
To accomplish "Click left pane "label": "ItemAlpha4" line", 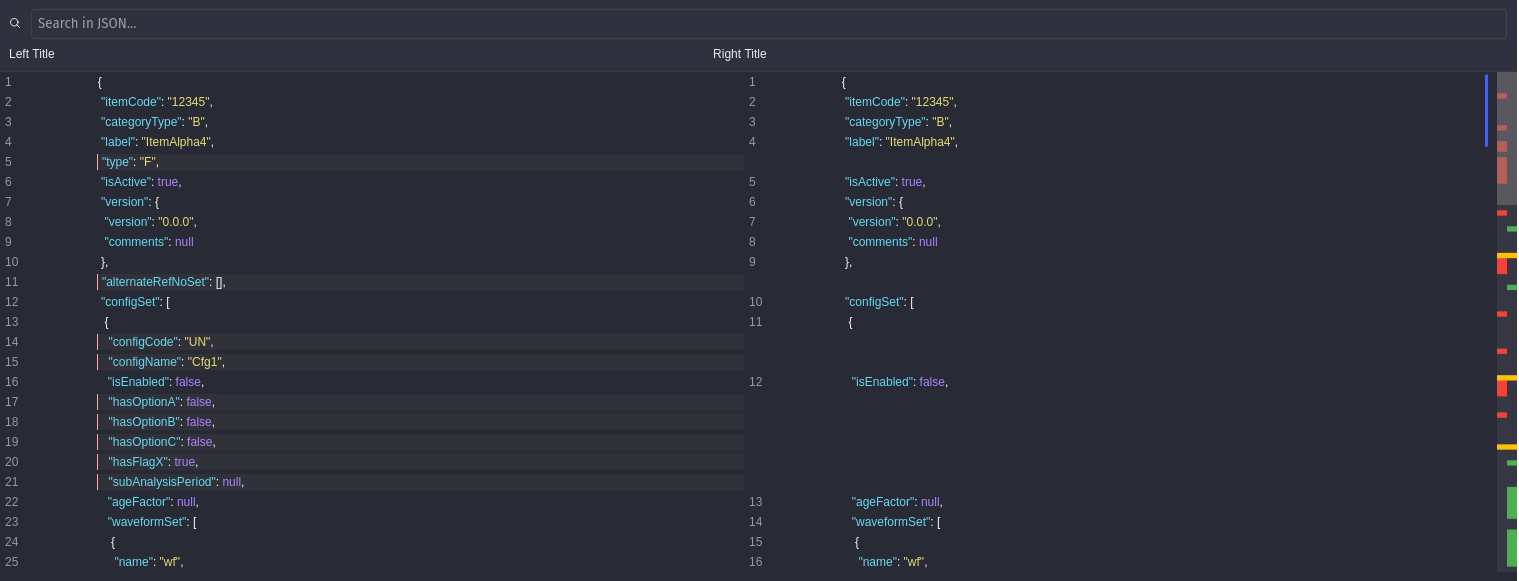I will coord(158,142).
